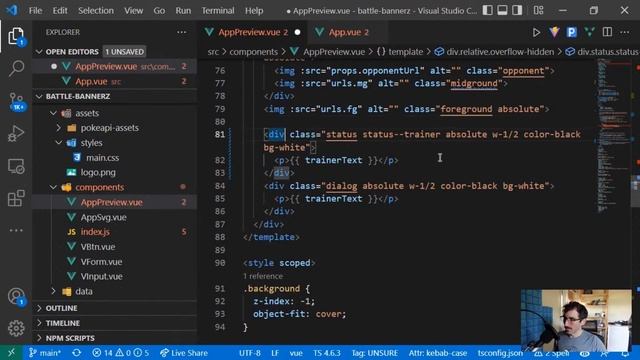The width and height of the screenshot is (640, 360).
Task: Open Explorer views and more actions ellipsis
Action: (x=182, y=32)
